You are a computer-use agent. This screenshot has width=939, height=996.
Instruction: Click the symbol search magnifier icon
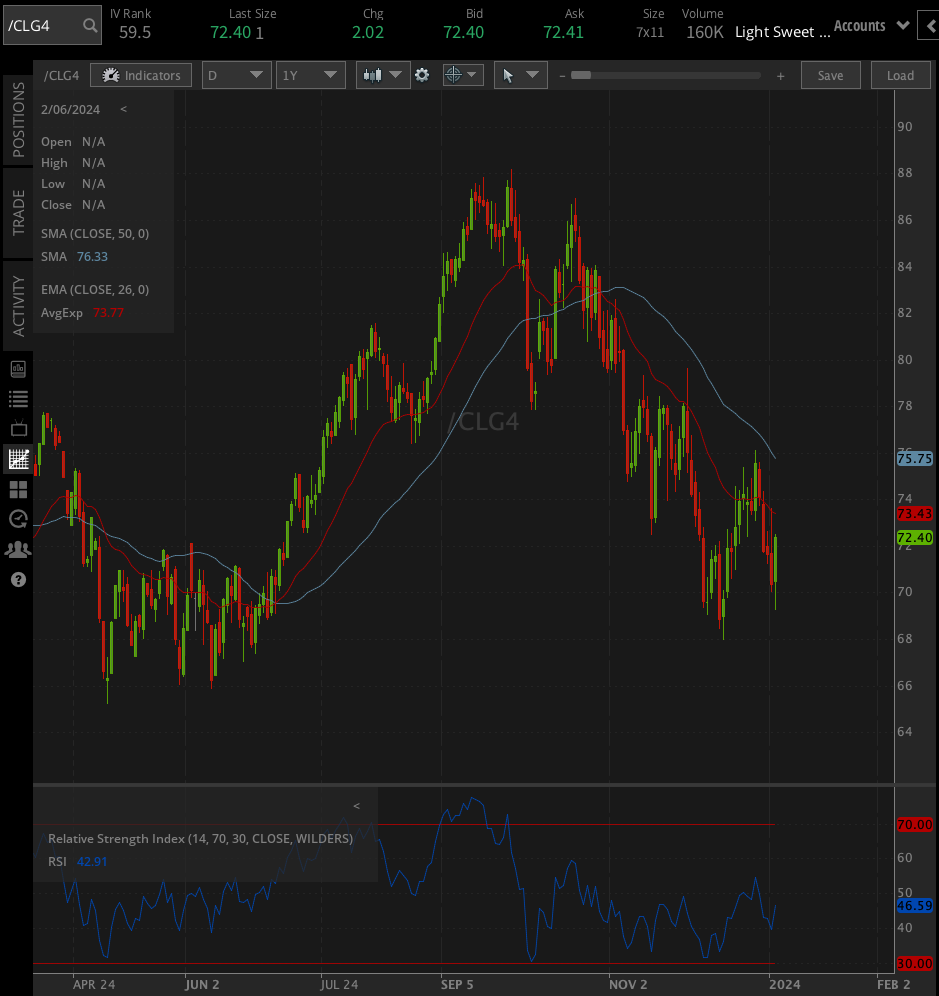pyautogui.click(x=90, y=25)
